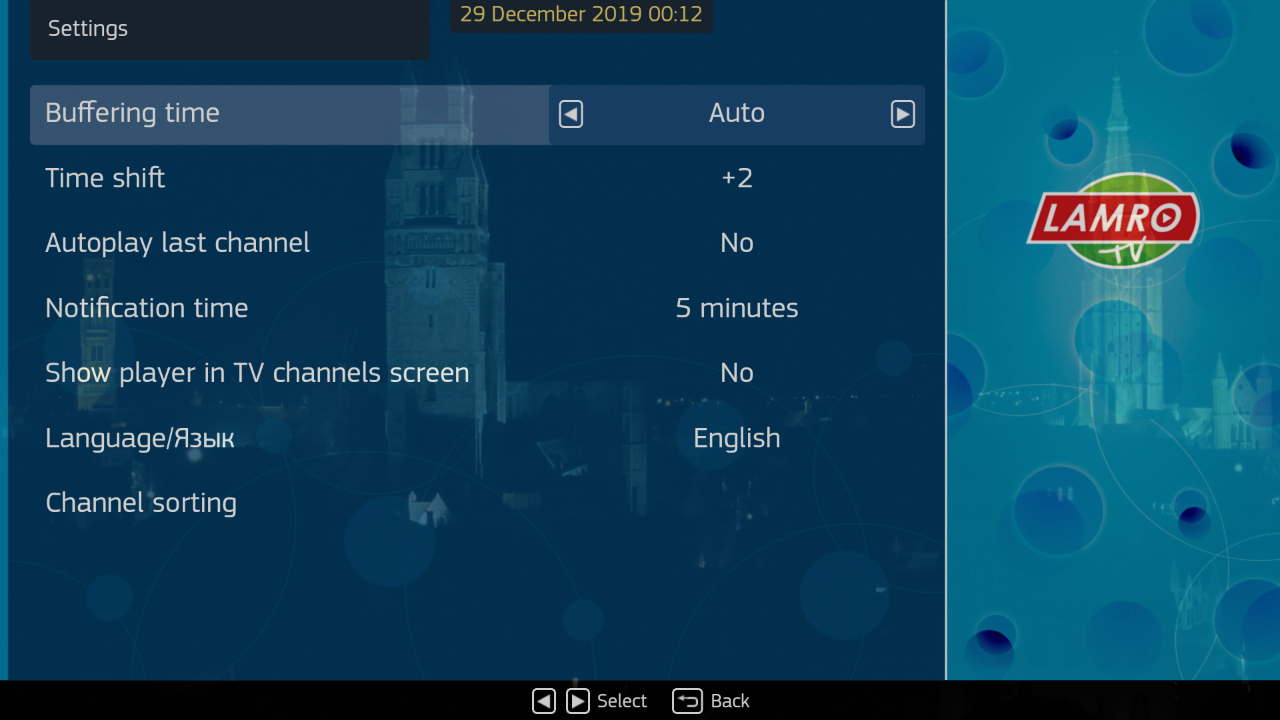Select Show player in TV channels screen
Viewport: 1280px width, 720px height.
477,373
